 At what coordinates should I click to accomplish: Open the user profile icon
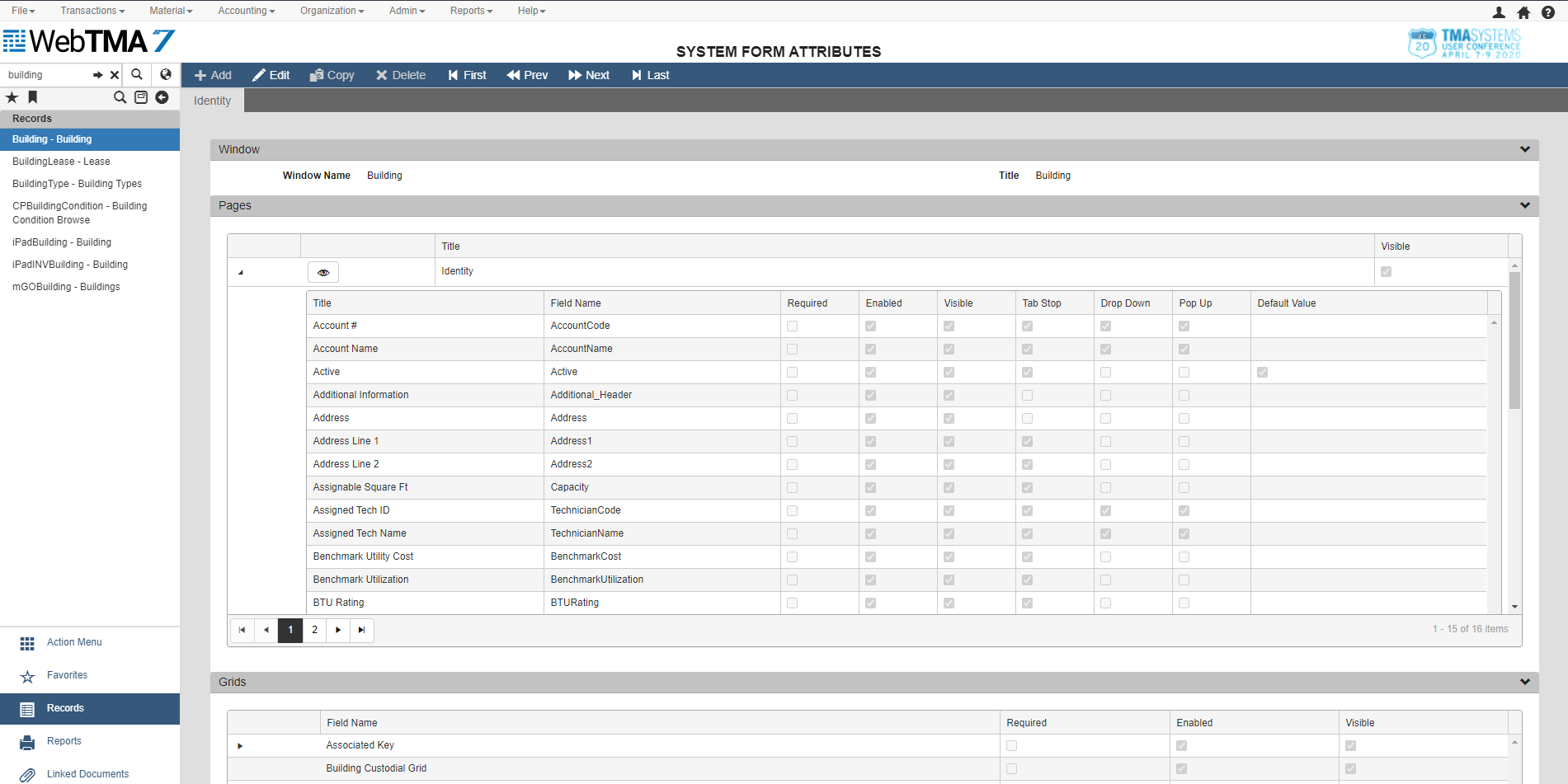1497,12
